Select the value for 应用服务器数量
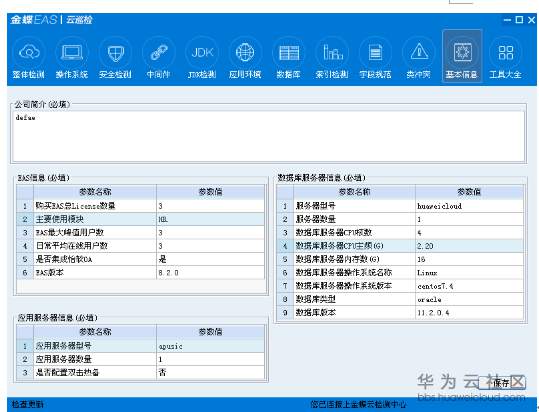Screen dimensions: 539x412 210,359
